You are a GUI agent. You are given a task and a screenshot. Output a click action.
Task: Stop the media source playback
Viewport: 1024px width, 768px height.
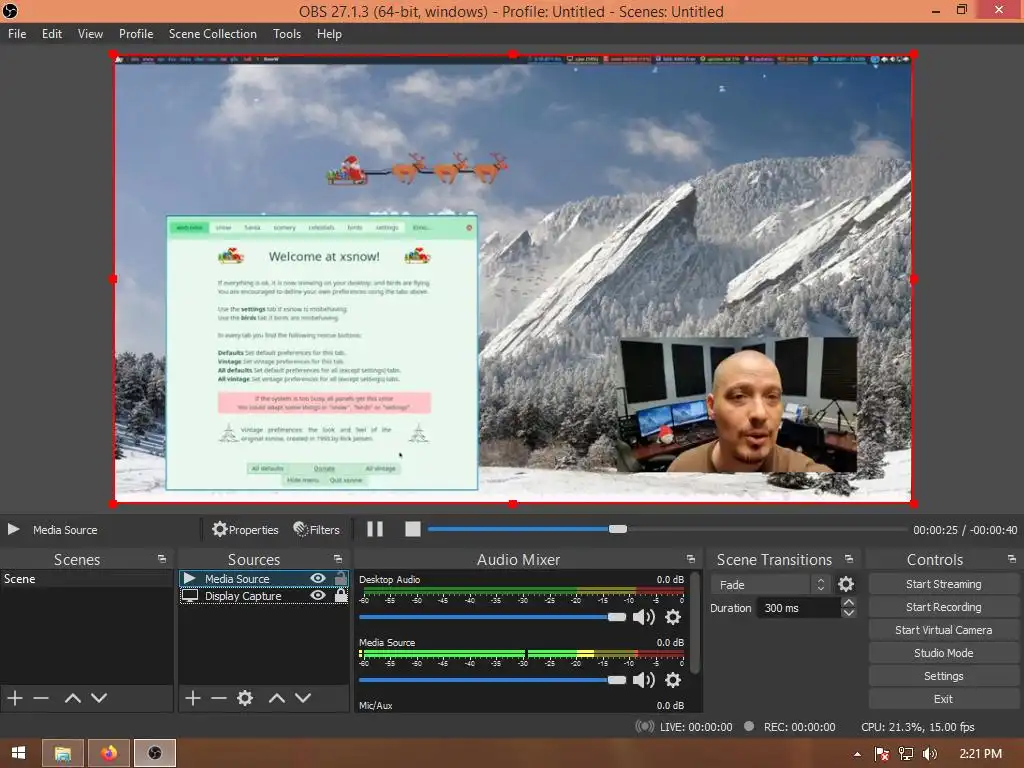click(x=413, y=529)
